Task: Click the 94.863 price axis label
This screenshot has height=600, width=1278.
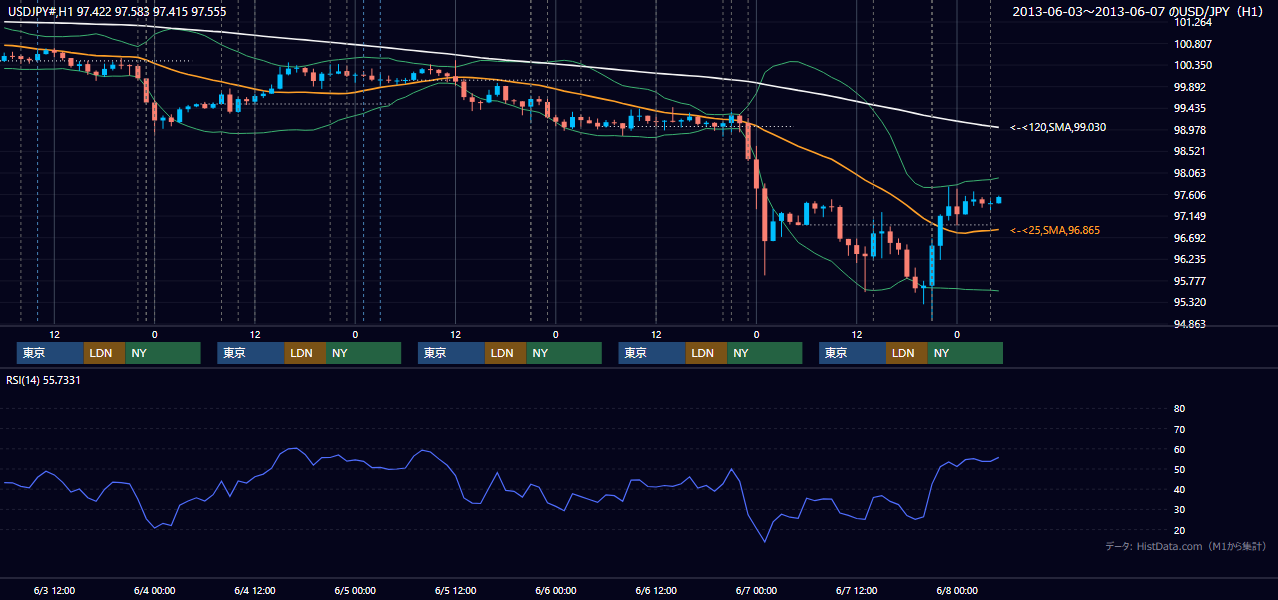Action: tap(1190, 324)
